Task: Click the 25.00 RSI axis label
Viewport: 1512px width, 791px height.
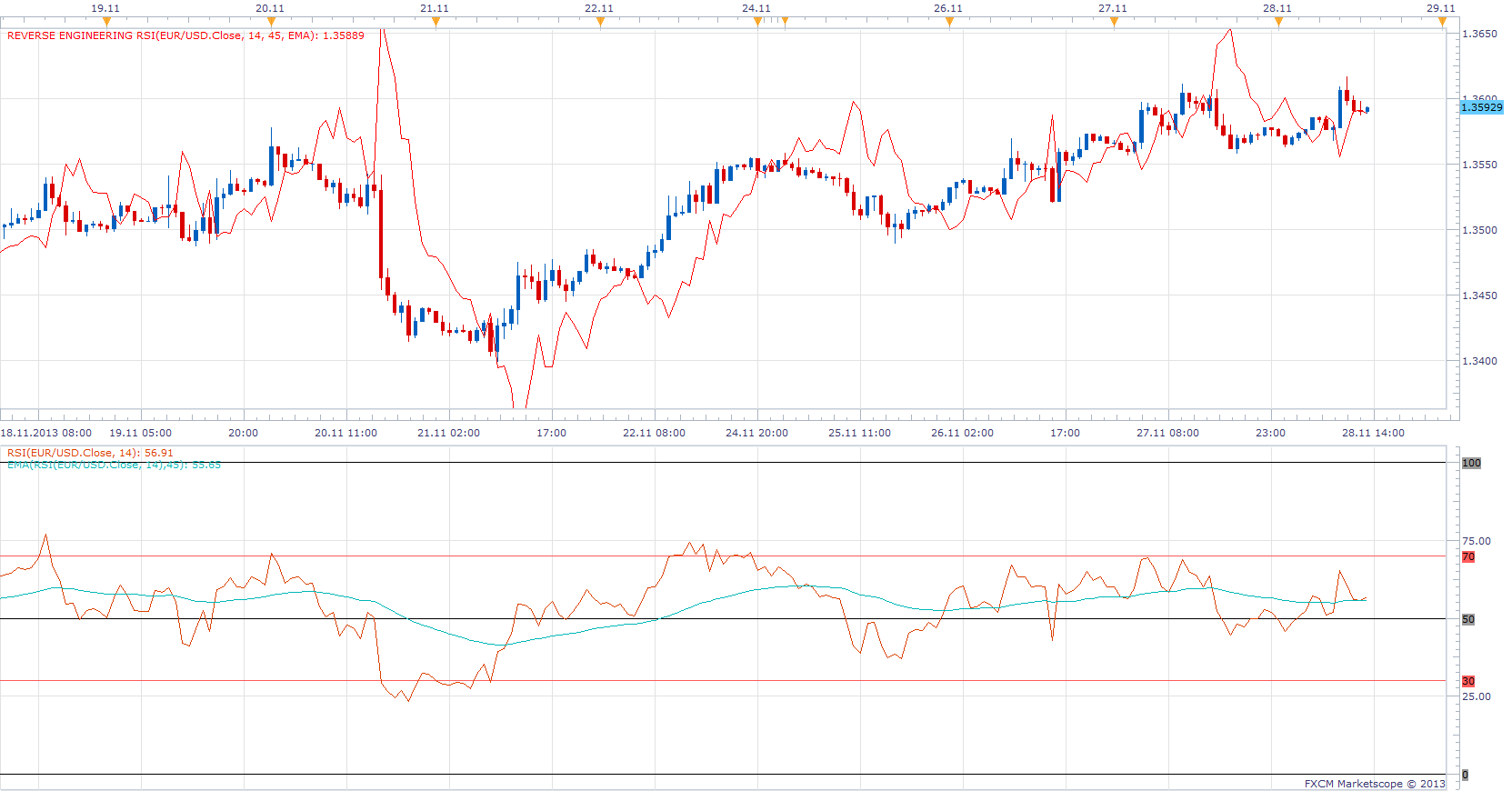Action: pyautogui.click(x=1477, y=696)
